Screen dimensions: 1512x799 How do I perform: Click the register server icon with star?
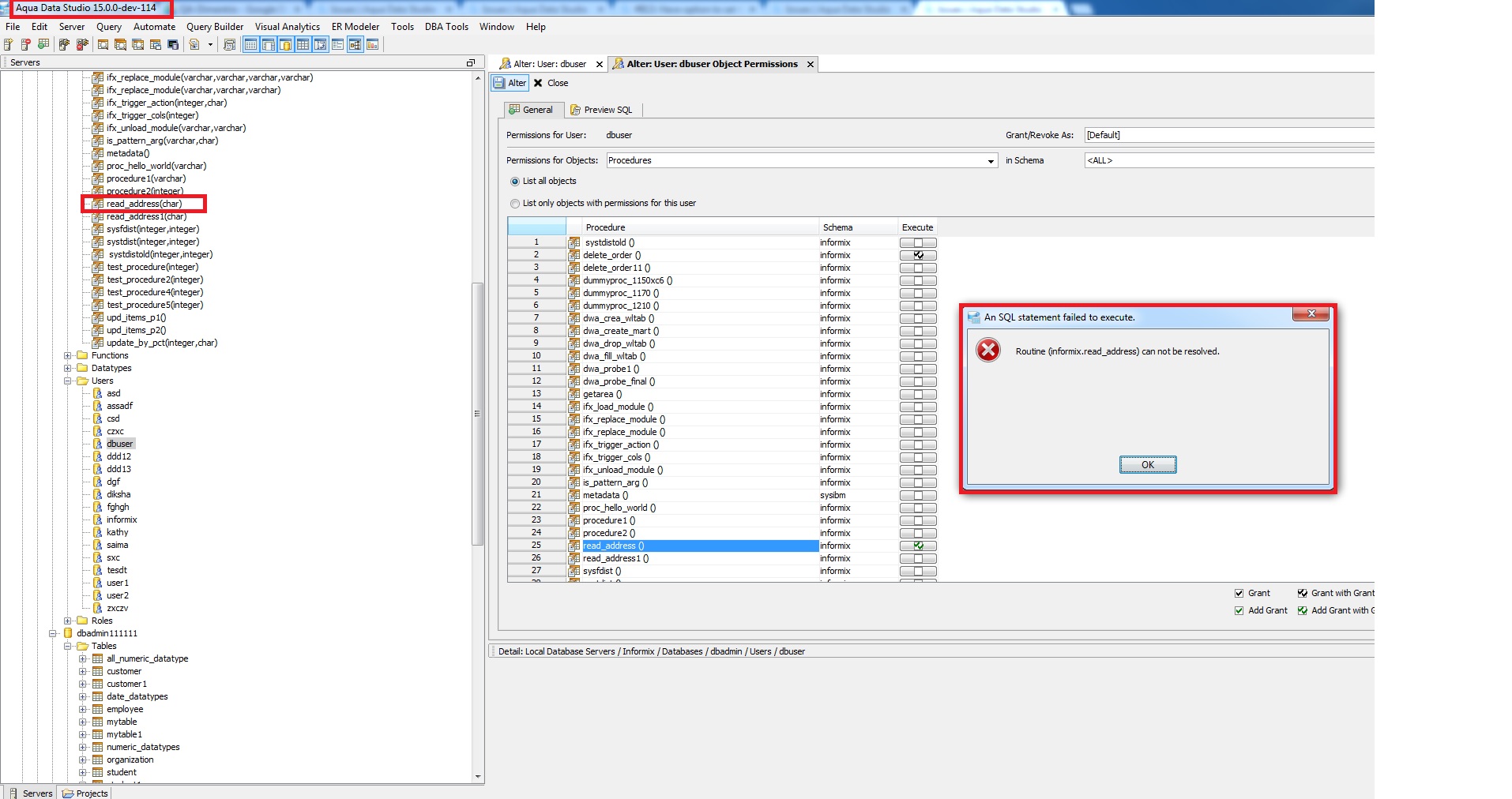(8, 44)
